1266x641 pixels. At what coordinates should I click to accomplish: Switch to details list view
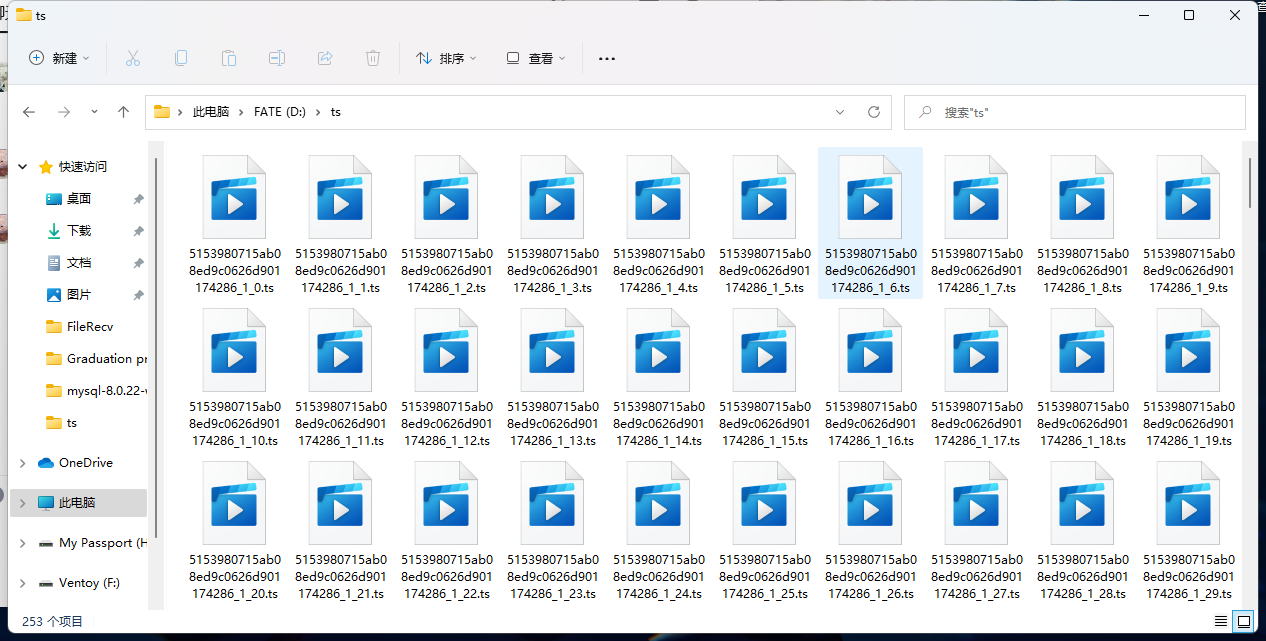(1221, 621)
